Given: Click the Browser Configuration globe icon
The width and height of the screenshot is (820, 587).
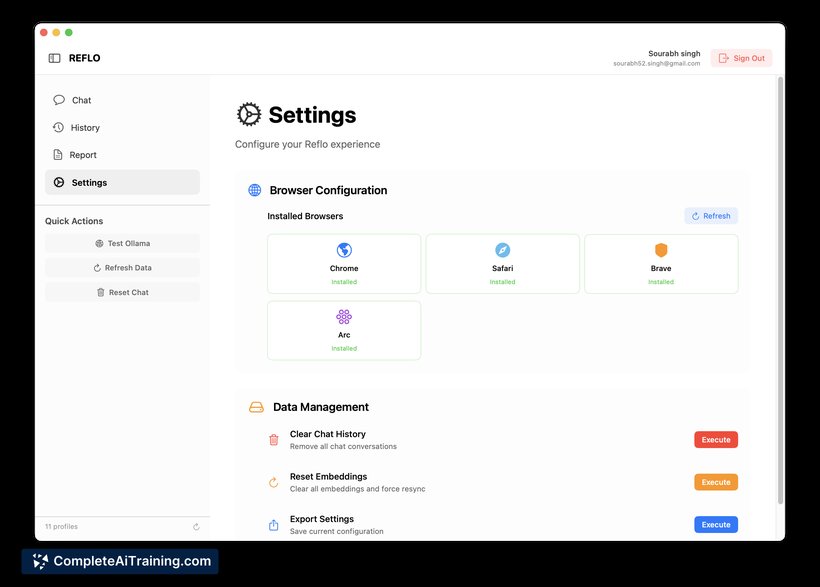Looking at the screenshot, I should (x=255, y=190).
